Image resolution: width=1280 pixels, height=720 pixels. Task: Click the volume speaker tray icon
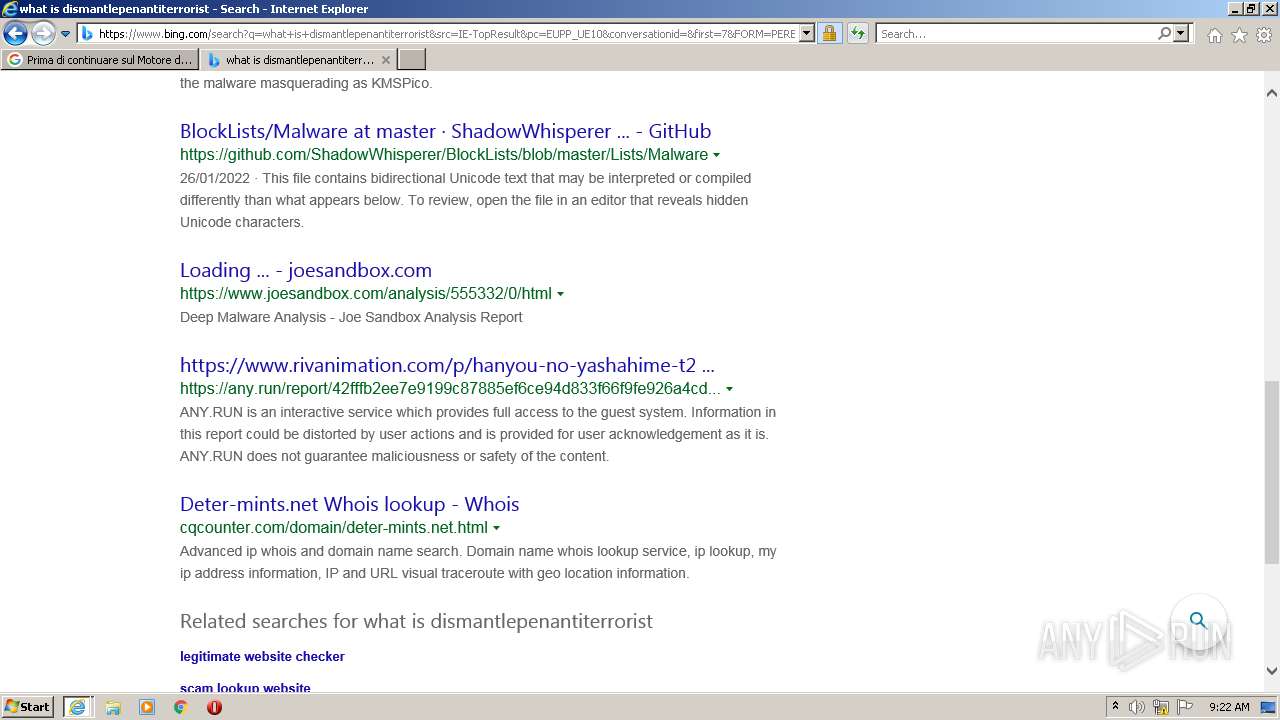click(1137, 707)
